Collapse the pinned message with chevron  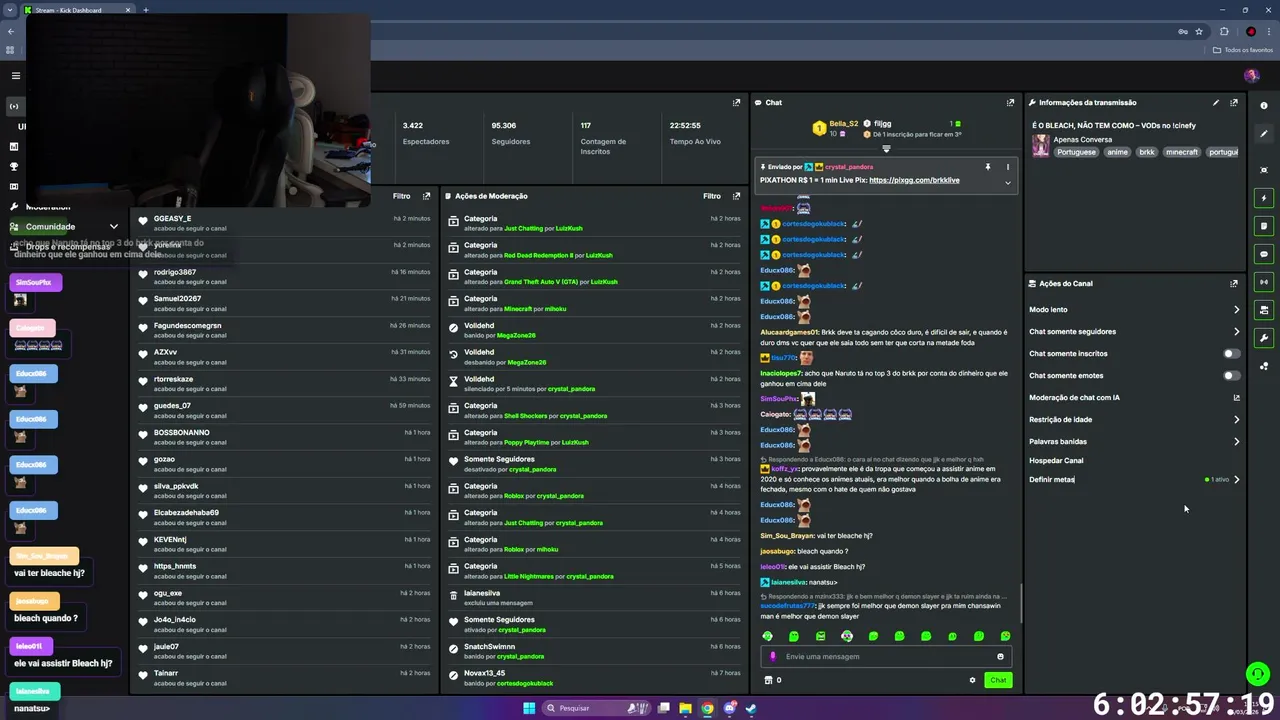click(x=1007, y=182)
